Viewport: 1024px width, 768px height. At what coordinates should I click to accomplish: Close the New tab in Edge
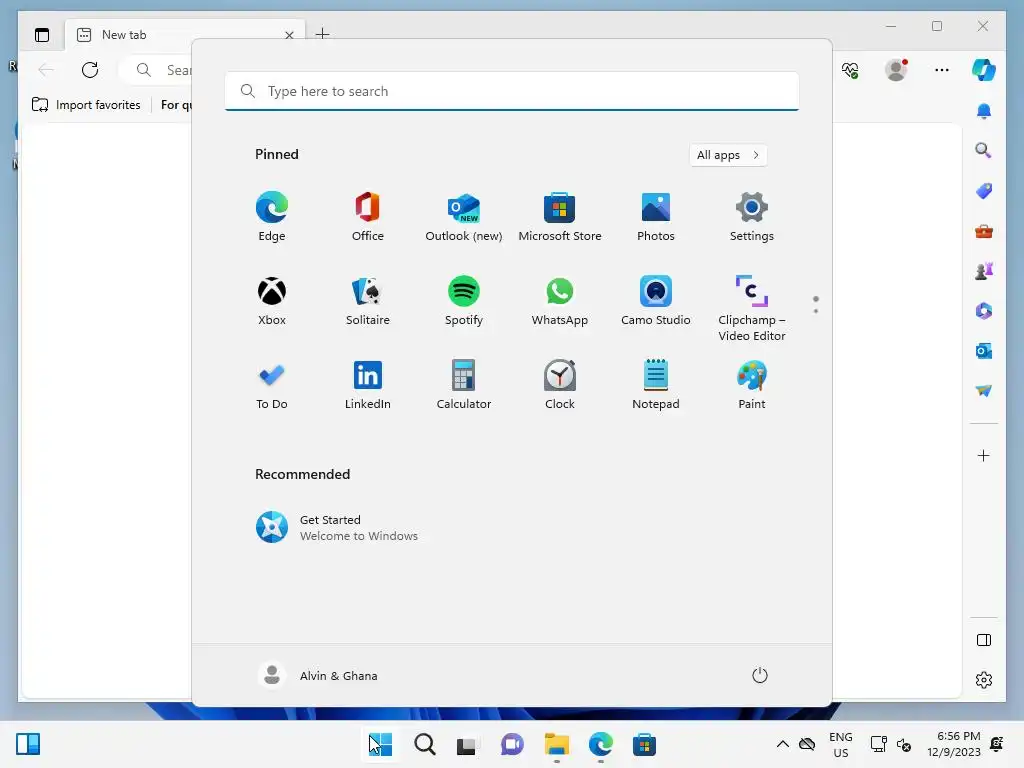tap(289, 35)
